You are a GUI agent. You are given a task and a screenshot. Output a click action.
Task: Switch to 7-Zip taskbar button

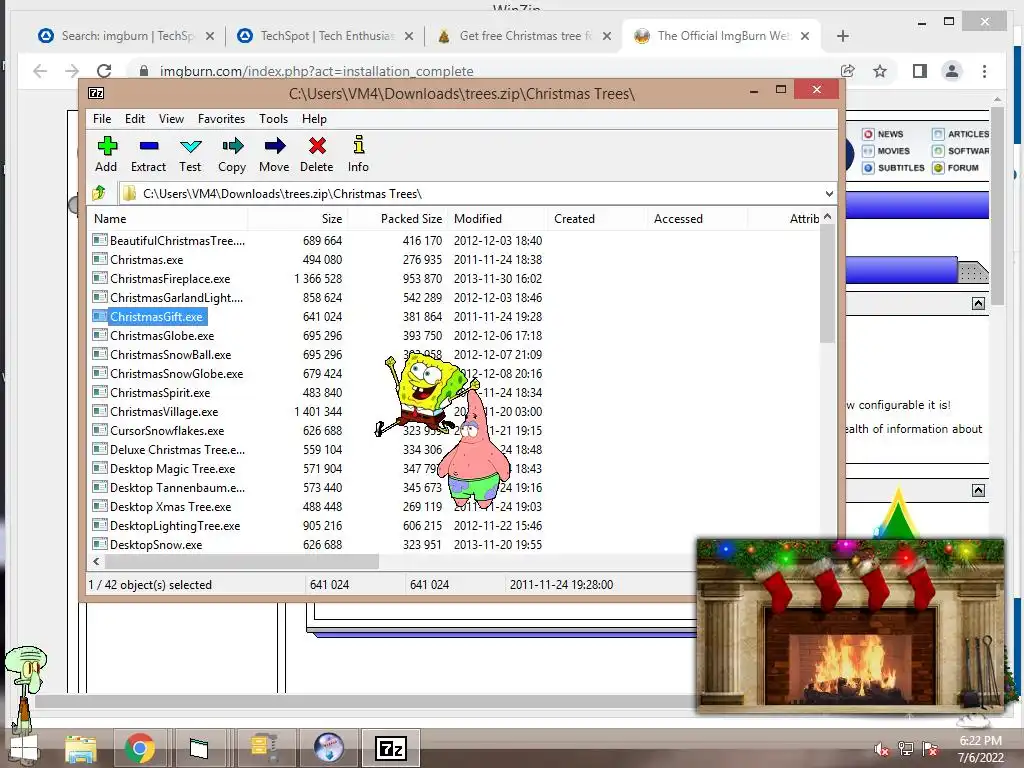tap(391, 748)
